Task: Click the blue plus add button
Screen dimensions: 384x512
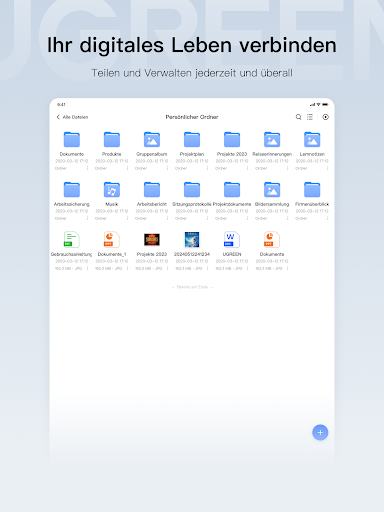Action: [320, 432]
